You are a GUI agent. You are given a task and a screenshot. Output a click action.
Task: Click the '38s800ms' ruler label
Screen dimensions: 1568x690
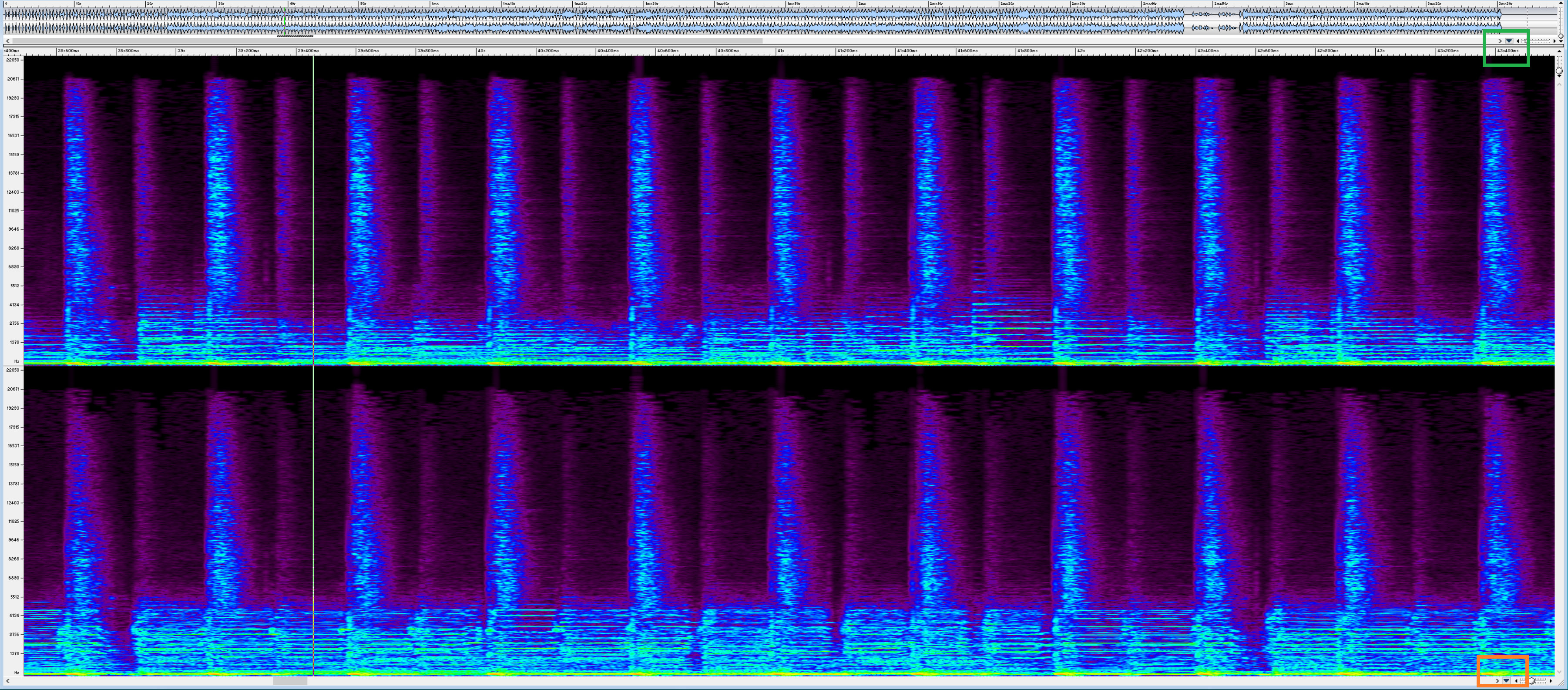pyautogui.click(x=128, y=50)
